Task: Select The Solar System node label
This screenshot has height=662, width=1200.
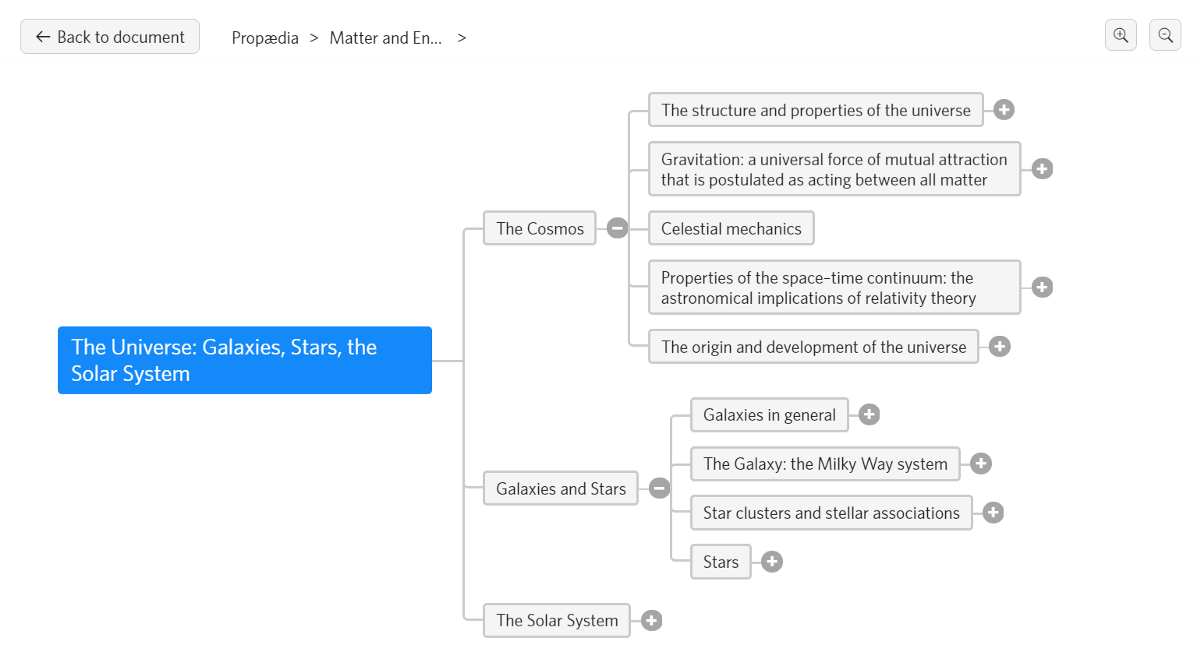Action: pos(557,620)
